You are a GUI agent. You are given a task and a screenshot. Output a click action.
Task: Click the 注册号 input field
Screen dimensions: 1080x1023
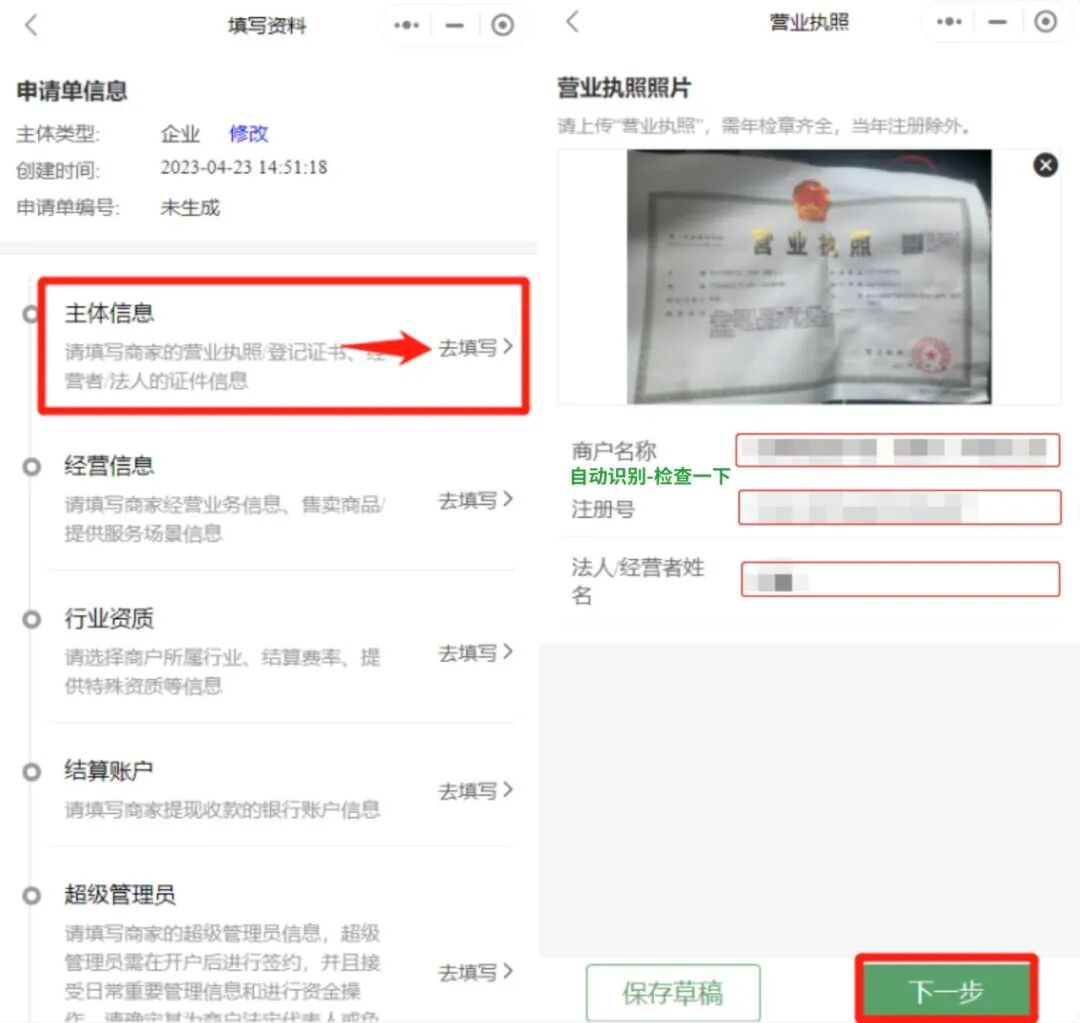click(897, 509)
